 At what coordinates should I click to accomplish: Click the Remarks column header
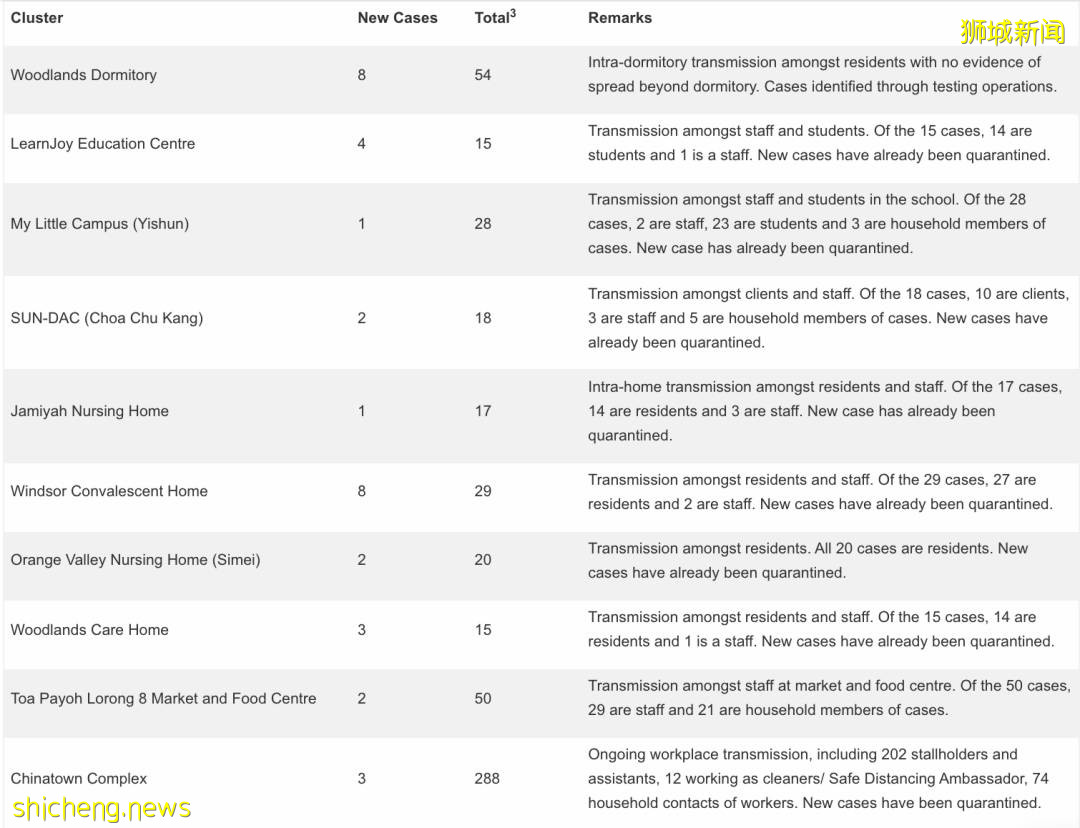click(619, 18)
